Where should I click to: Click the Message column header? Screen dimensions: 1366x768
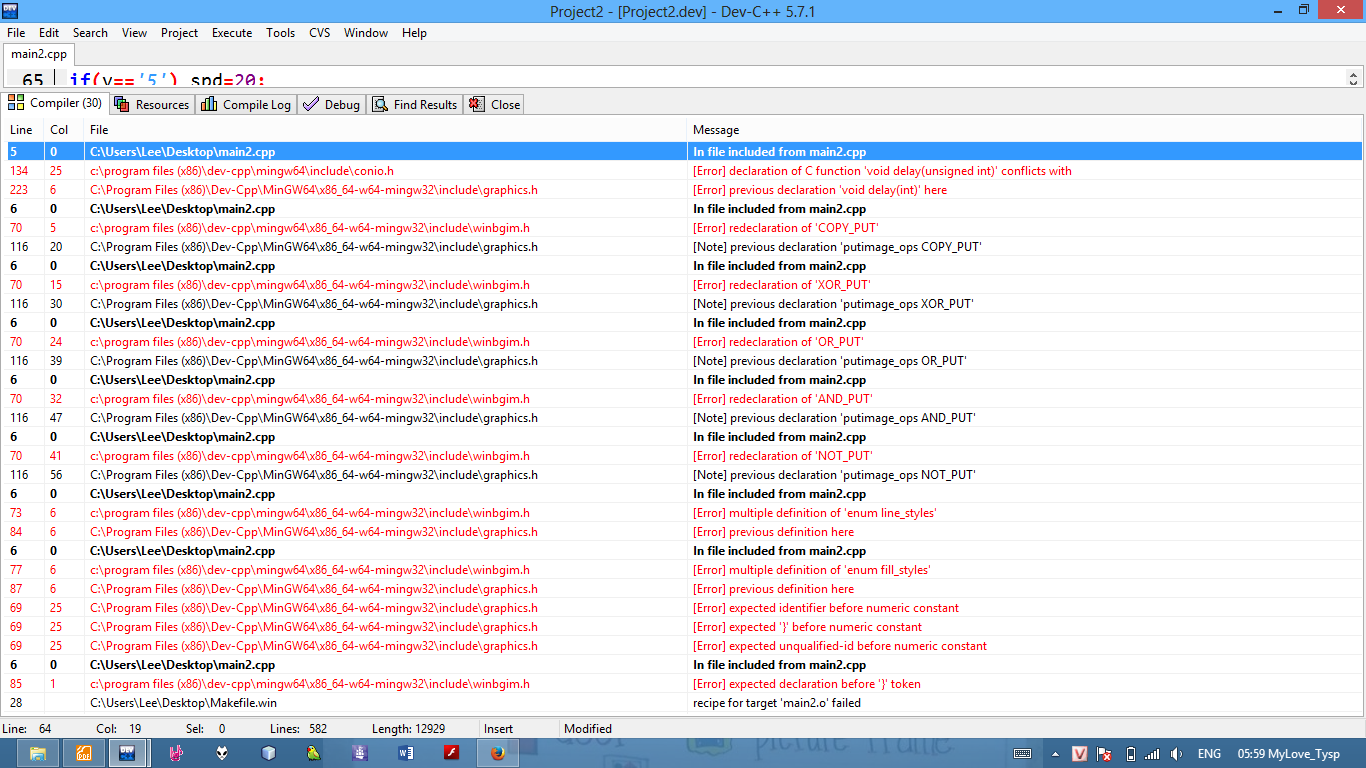pos(716,130)
